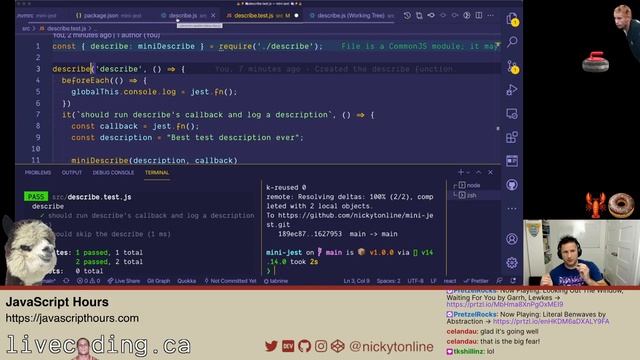Image resolution: width=640 pixels, height=360 pixels.
Task: Open the OUTPUT panel tab
Action: tap(72, 173)
